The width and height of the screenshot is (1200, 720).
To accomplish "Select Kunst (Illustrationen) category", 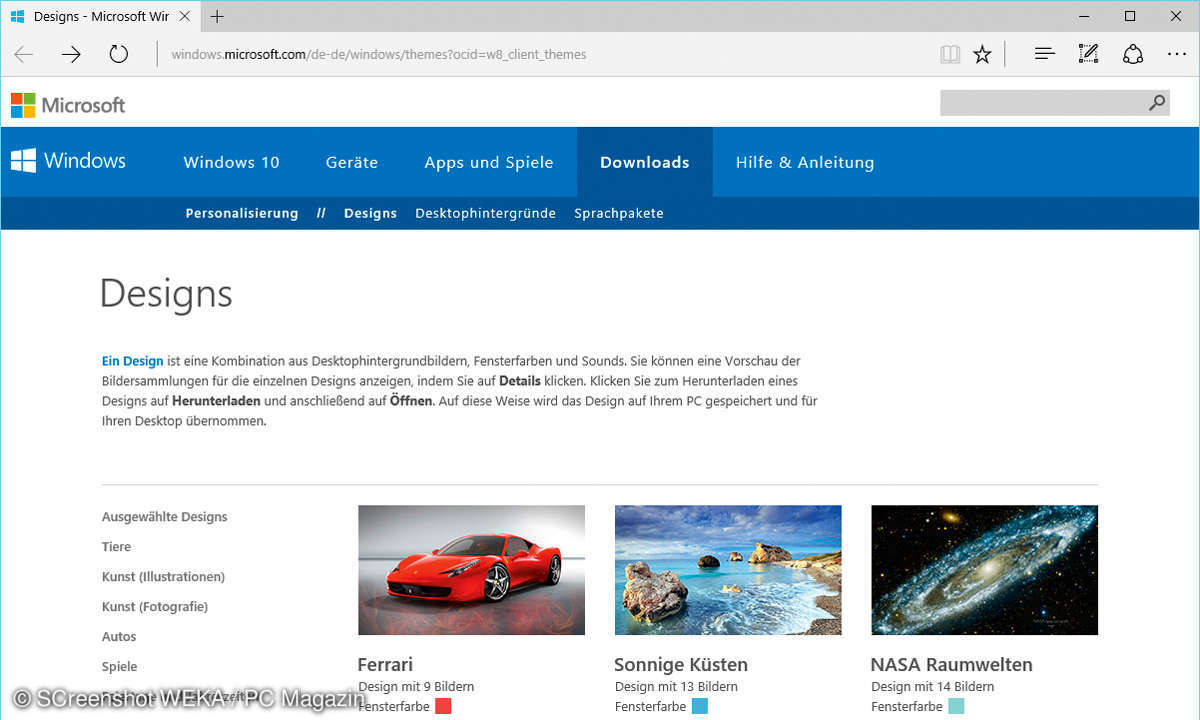I will 163,577.
